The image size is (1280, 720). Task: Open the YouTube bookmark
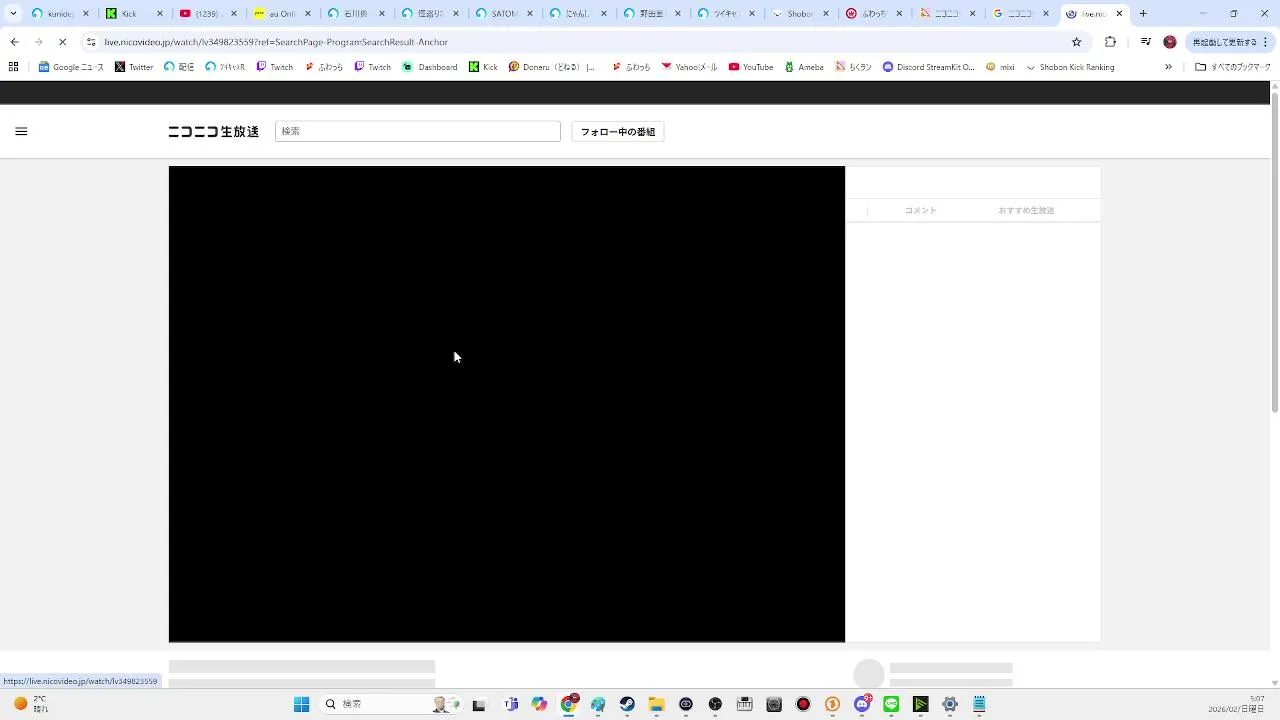(751, 67)
